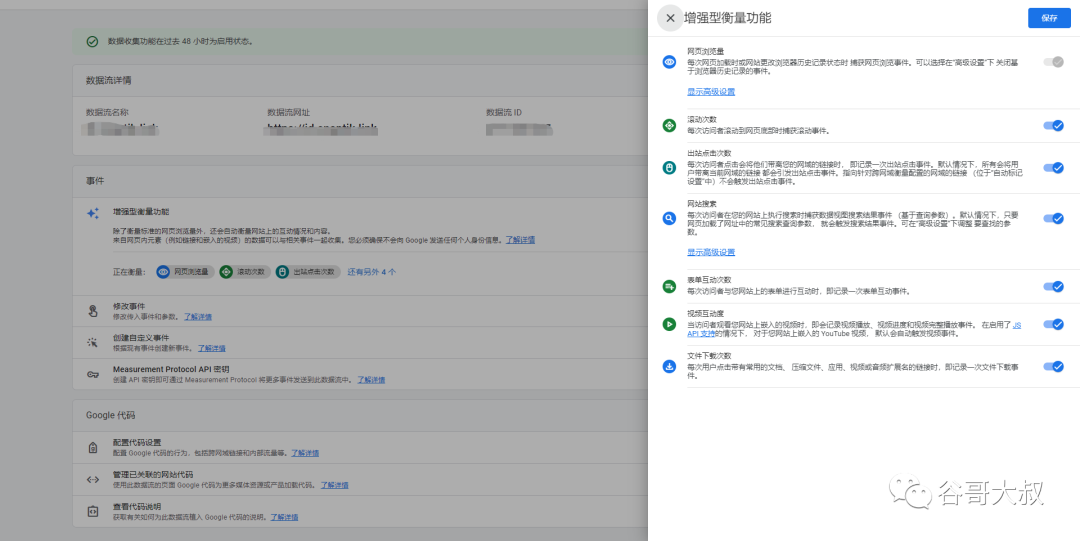The image size is (1080, 541).
Task: Turn off the 滚动次数 switch
Action: pyautogui.click(x=1053, y=125)
